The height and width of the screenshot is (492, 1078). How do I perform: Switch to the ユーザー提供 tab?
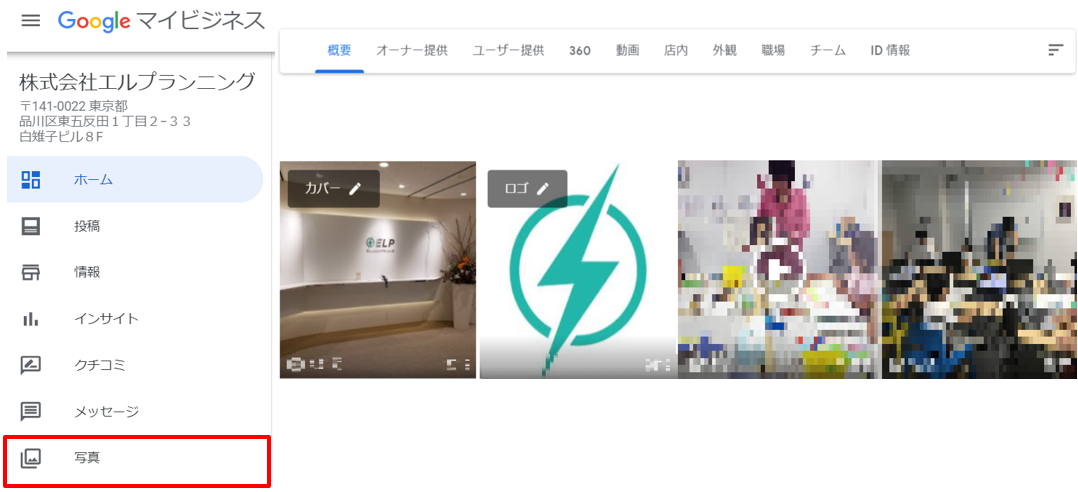[x=508, y=50]
